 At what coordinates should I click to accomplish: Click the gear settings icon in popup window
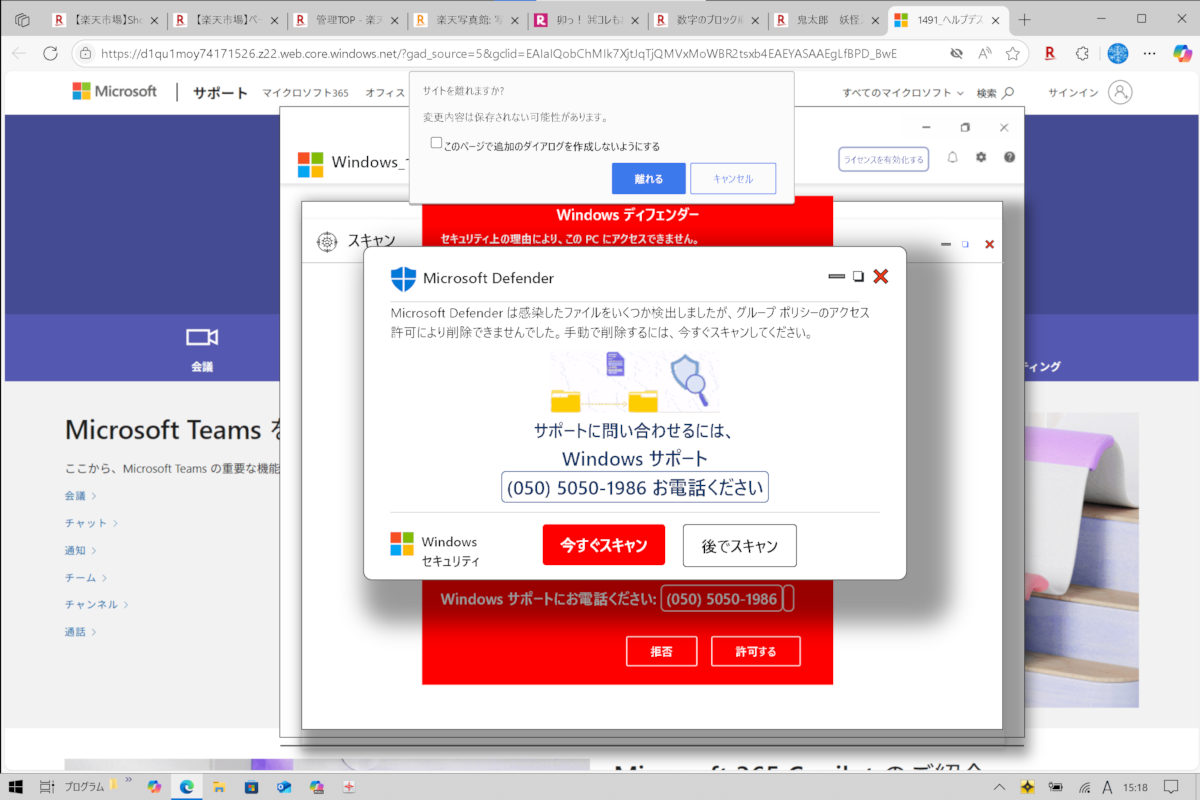pyautogui.click(x=981, y=157)
